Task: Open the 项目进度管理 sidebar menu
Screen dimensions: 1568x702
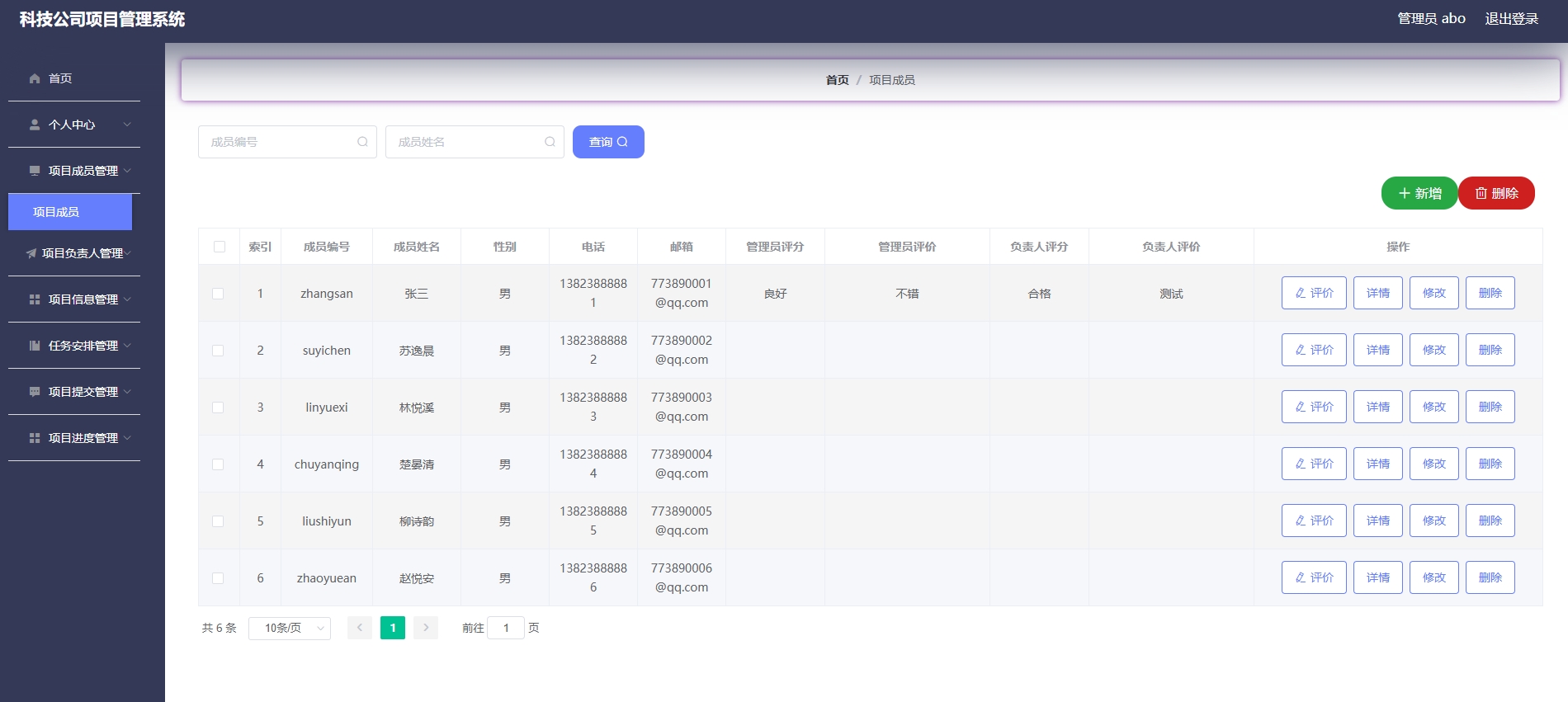Action: click(74, 438)
